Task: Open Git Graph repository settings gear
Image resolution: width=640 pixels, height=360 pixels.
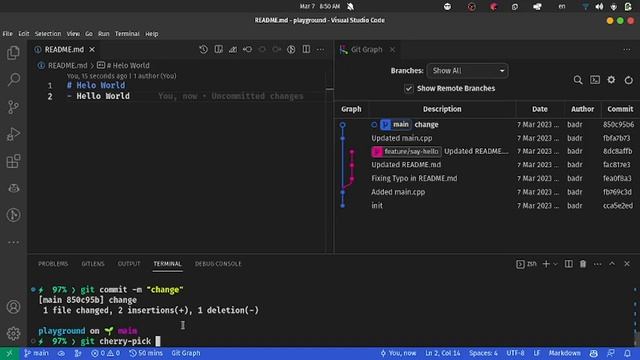Action: coord(611,80)
